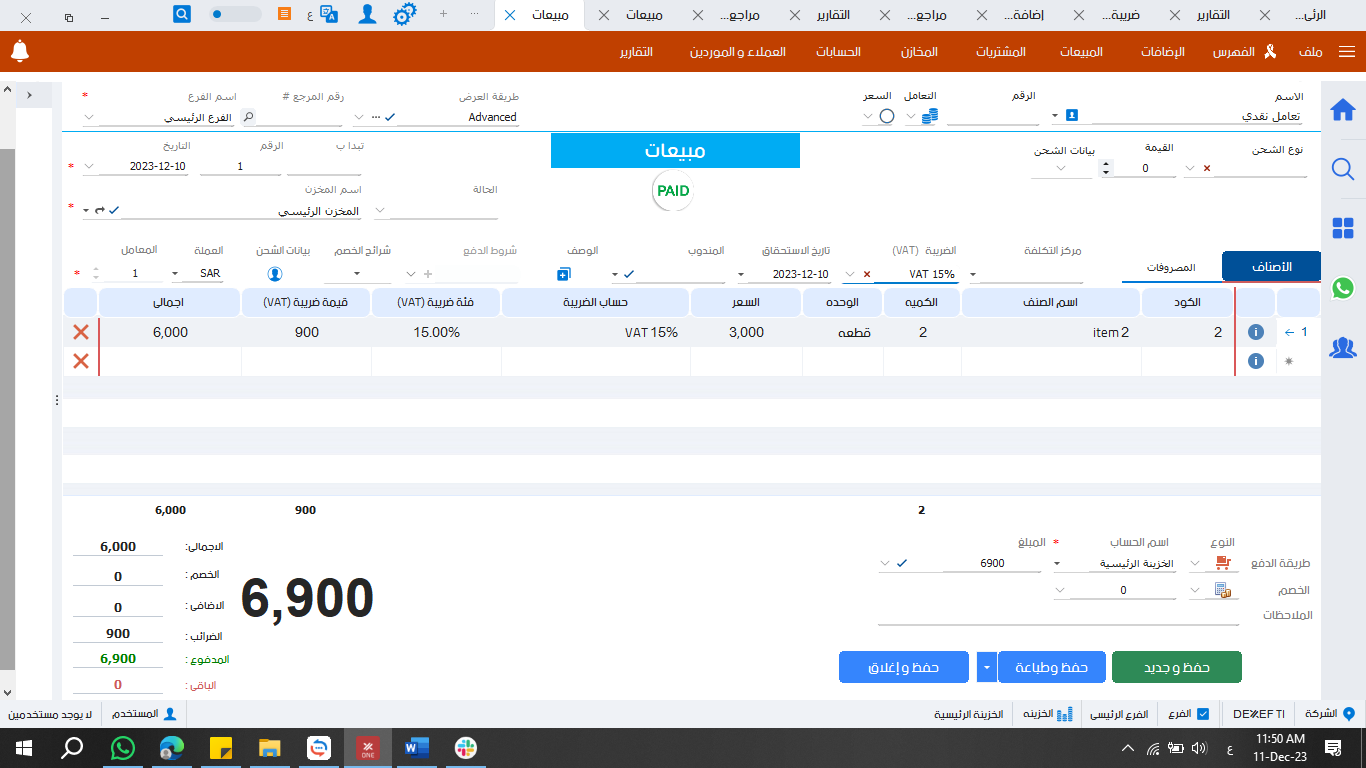Click the حفظ و جديد green button
Viewport: 1366px width, 768px height.
tap(1176, 667)
